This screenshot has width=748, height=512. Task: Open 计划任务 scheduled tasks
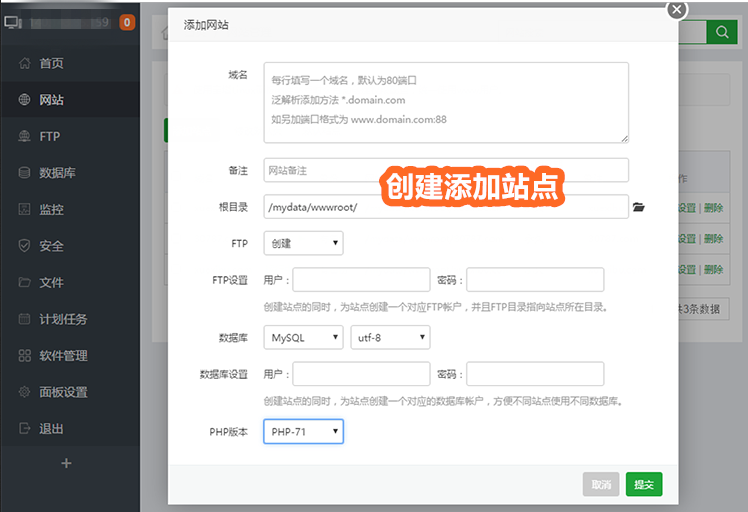pos(62,319)
